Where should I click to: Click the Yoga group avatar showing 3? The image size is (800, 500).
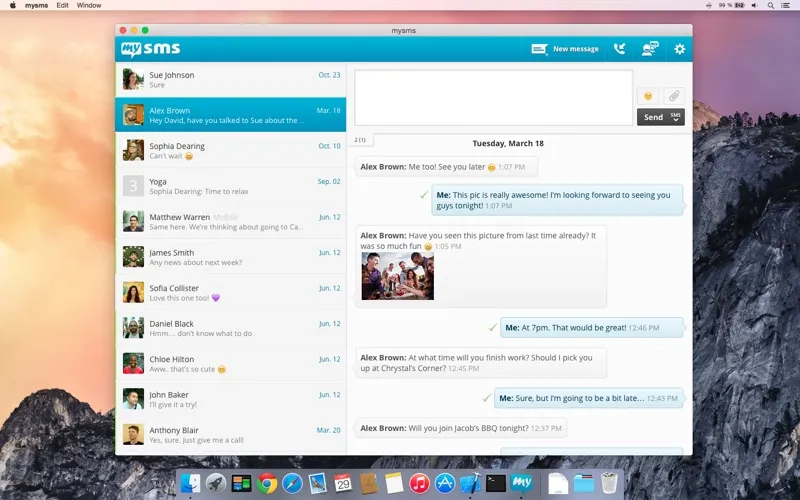pos(133,186)
